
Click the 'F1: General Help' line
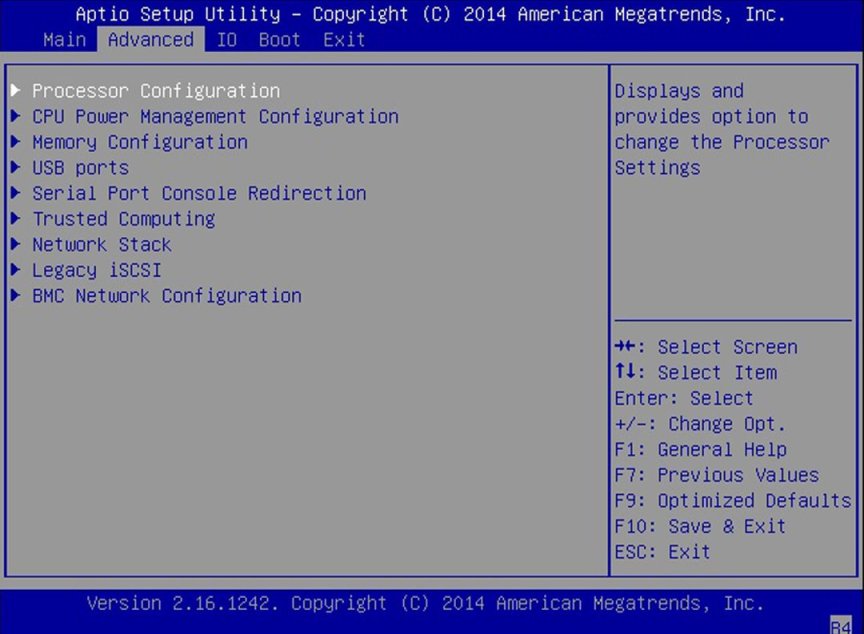click(x=701, y=449)
